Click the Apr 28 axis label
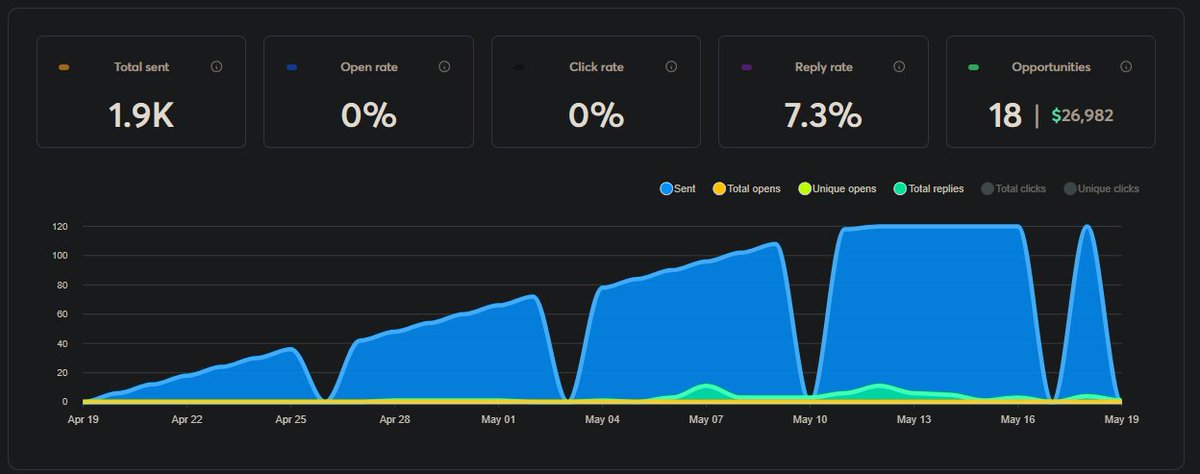Screen dimensions: 1200x474 pos(395,420)
